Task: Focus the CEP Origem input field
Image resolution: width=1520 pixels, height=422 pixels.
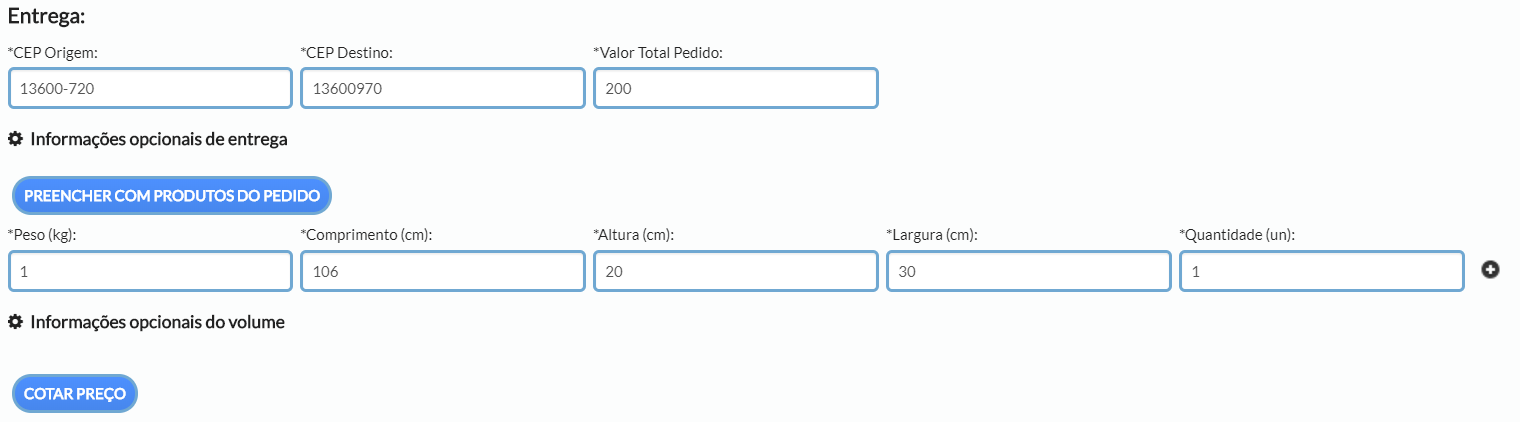Action: (150, 88)
